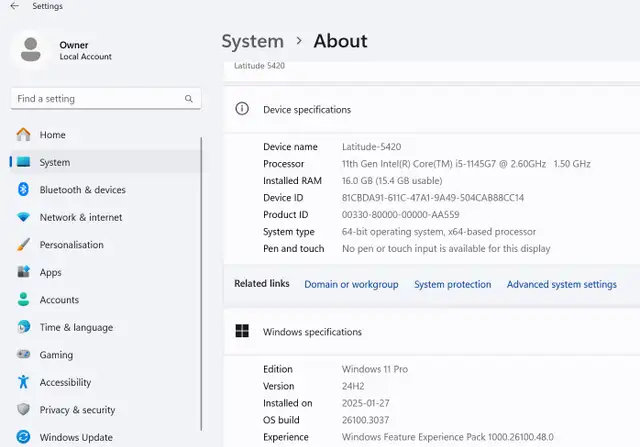
Task: Click the Accessibility figure icon
Action: pyautogui.click(x=23, y=382)
